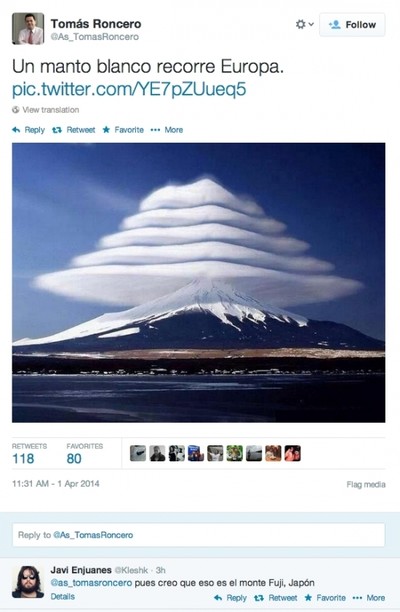Viewport: 400px width, 612px height.
Task: Open Tomás Roncero's profile picture
Action: pos(28,28)
